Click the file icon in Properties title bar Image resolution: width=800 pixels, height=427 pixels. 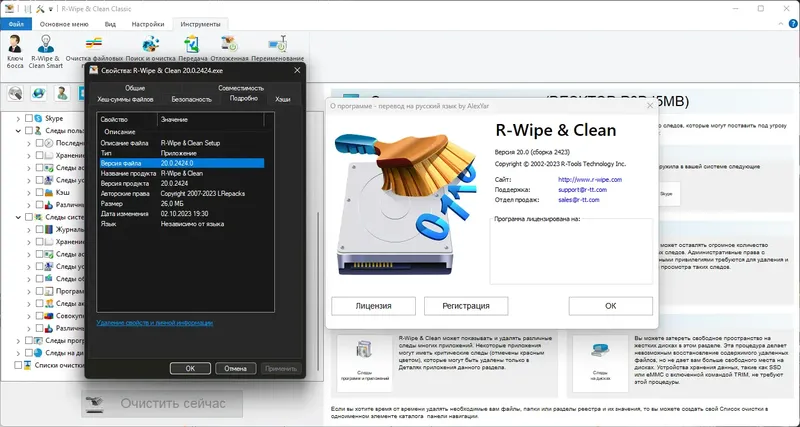point(93,70)
